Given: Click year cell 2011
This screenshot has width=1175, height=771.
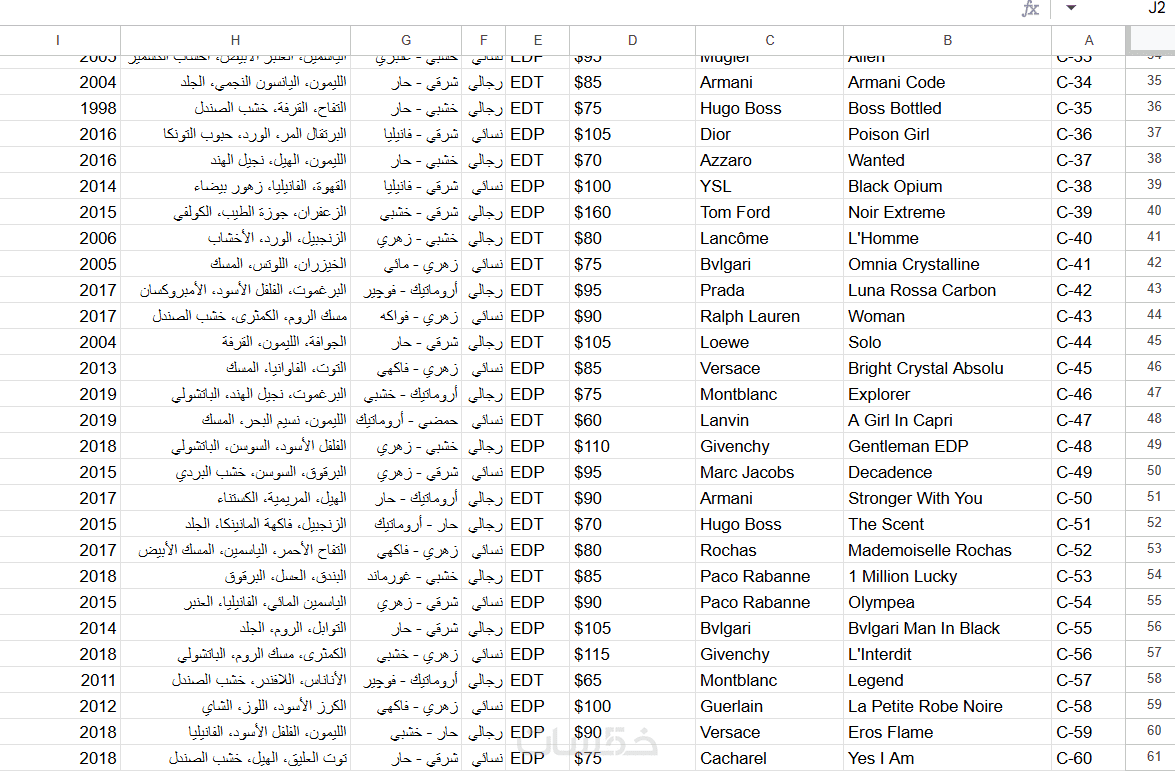Looking at the screenshot, I should tap(60, 680).
